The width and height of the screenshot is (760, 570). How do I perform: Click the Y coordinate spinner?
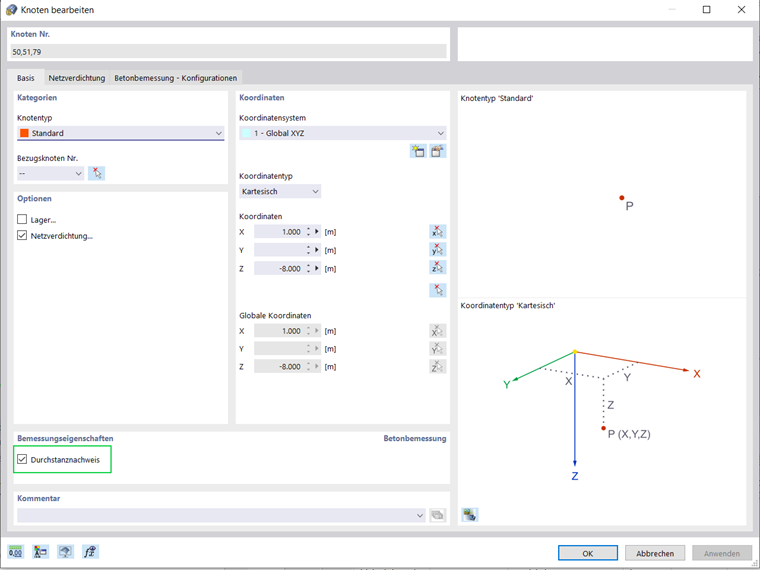(308, 250)
